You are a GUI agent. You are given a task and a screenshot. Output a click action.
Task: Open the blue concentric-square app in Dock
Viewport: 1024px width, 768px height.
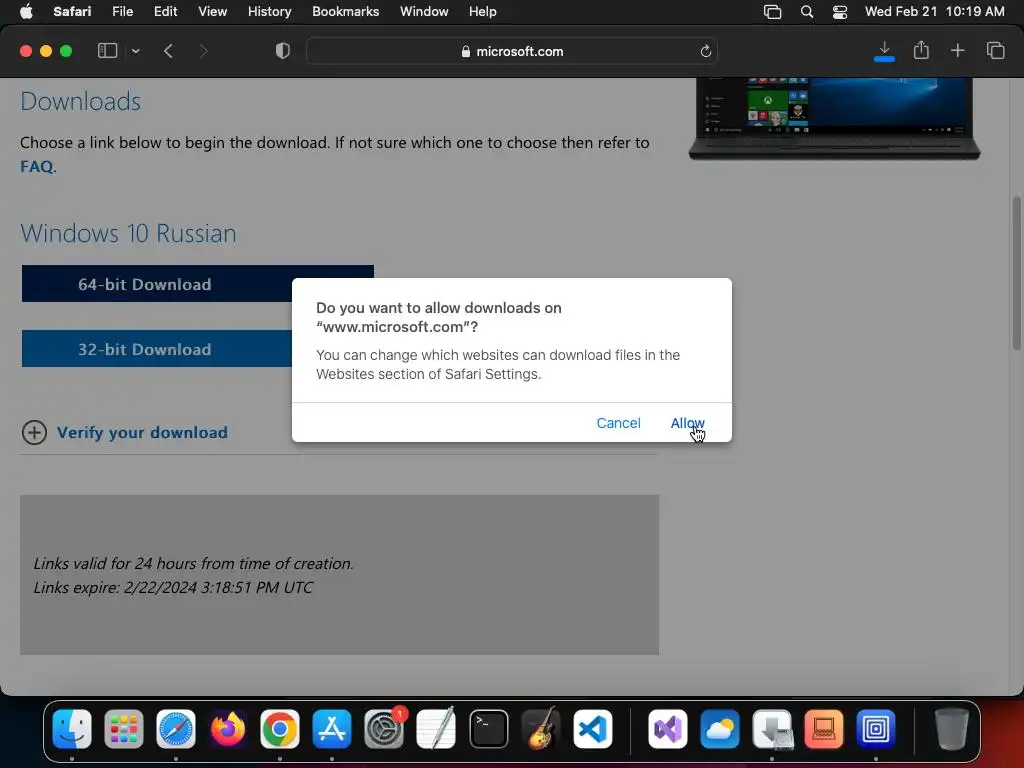(x=876, y=729)
